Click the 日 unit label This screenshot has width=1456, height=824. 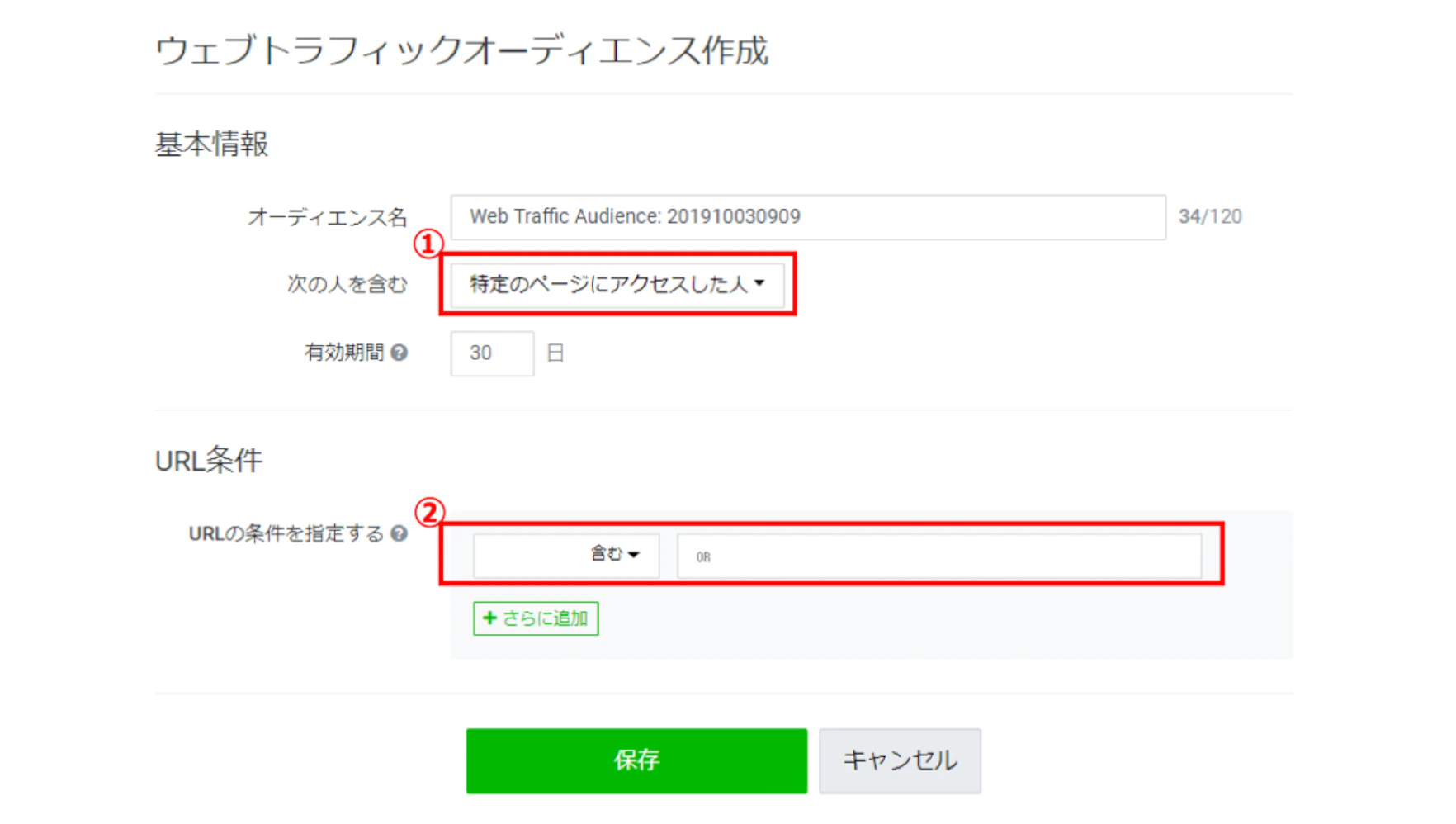[555, 353]
